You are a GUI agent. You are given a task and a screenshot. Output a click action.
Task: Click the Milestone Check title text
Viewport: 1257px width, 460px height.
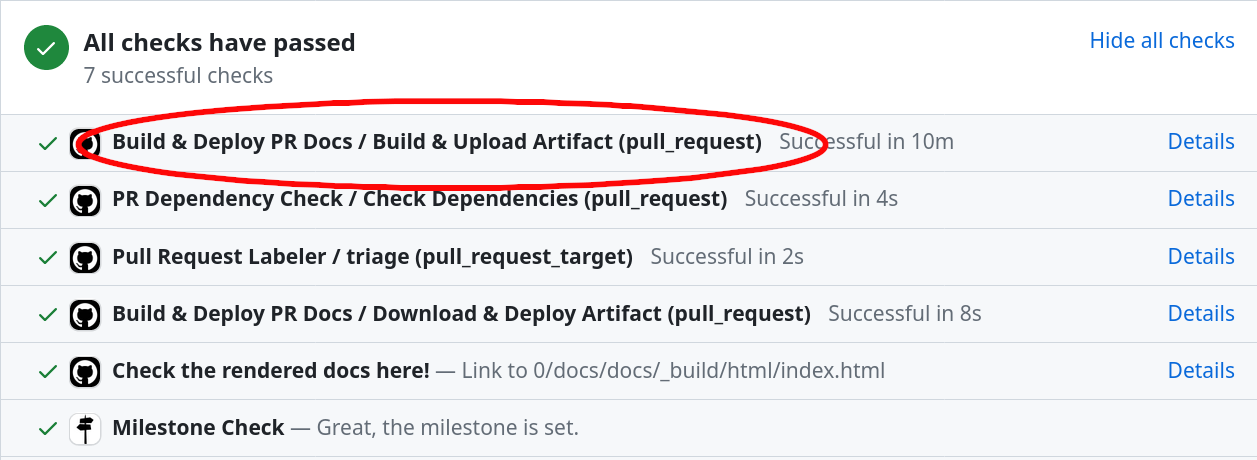(x=198, y=428)
